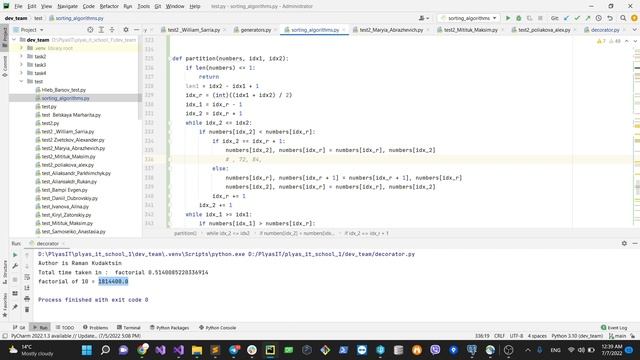Open File Explorer from taskbar
Image resolution: width=640 pixels, height=360 pixels.
pyautogui.click(x=197, y=350)
